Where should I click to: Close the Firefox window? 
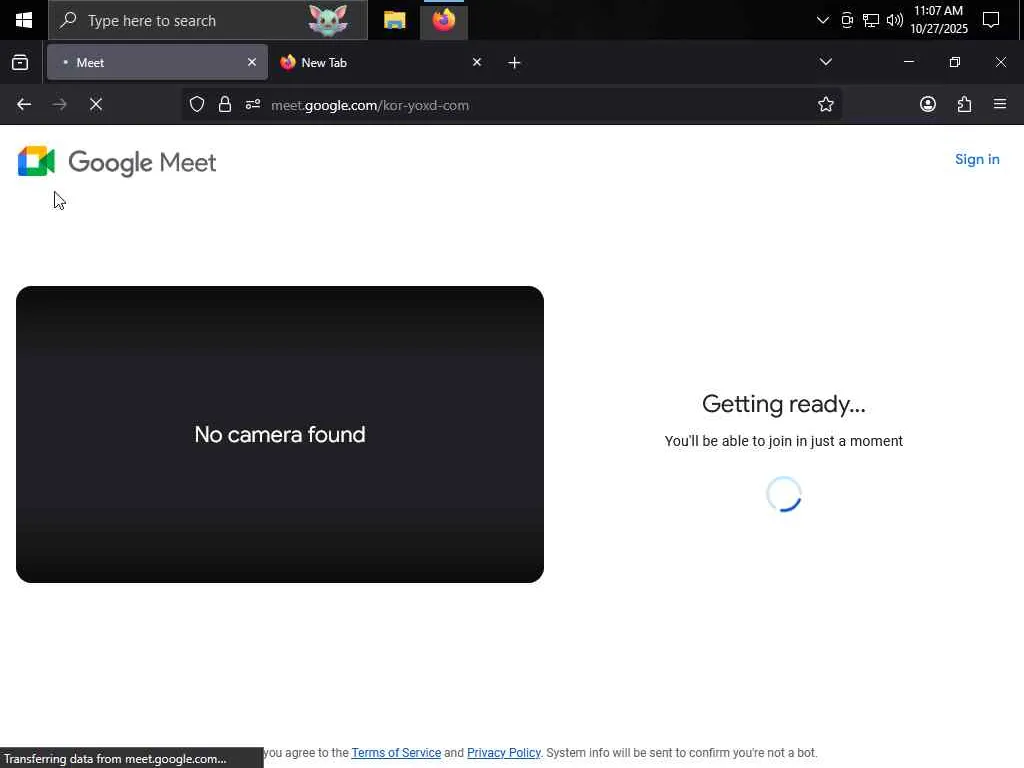(x=1000, y=62)
